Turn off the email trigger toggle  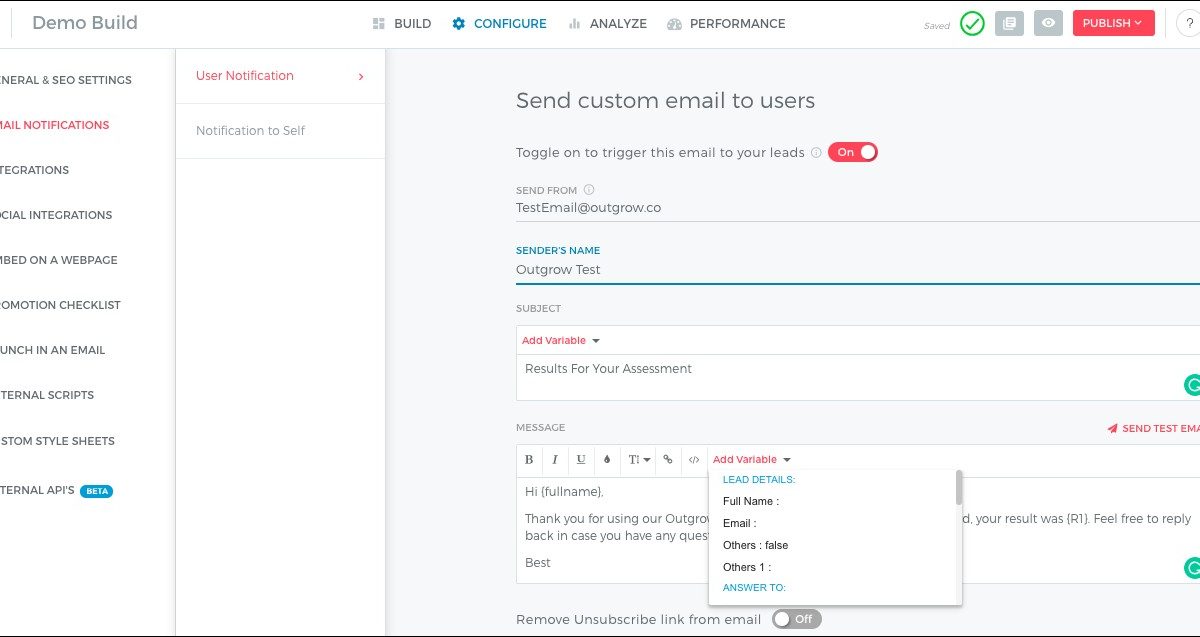[852, 152]
